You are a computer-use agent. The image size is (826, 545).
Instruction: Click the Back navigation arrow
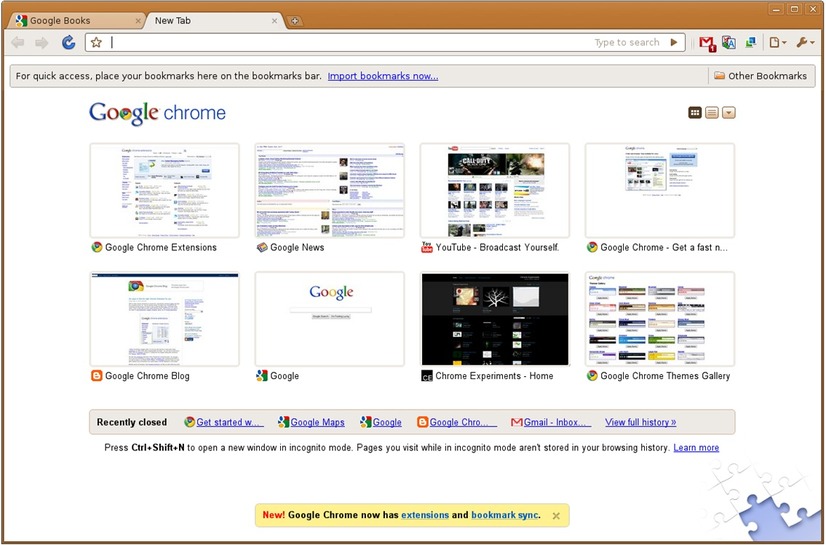(18, 43)
